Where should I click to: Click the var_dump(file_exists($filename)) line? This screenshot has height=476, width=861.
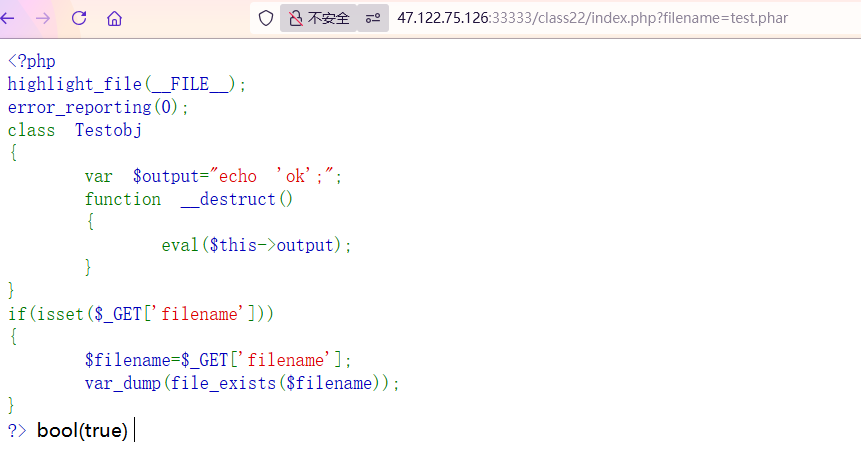tap(242, 383)
